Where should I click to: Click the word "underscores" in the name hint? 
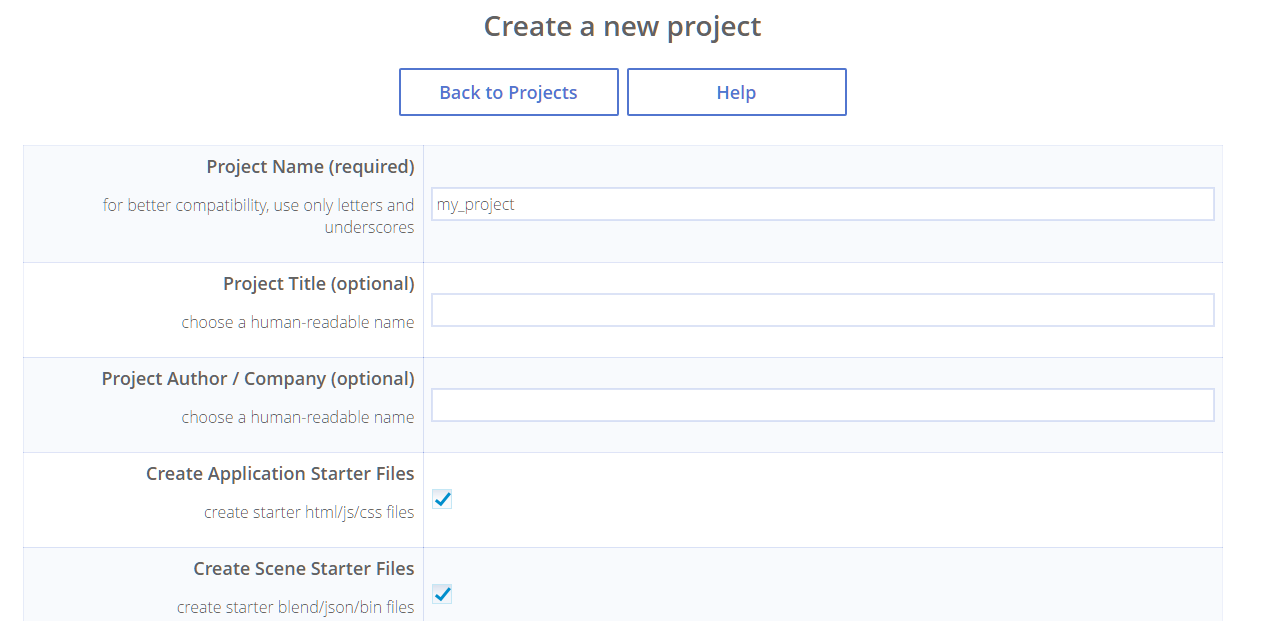pos(369,227)
